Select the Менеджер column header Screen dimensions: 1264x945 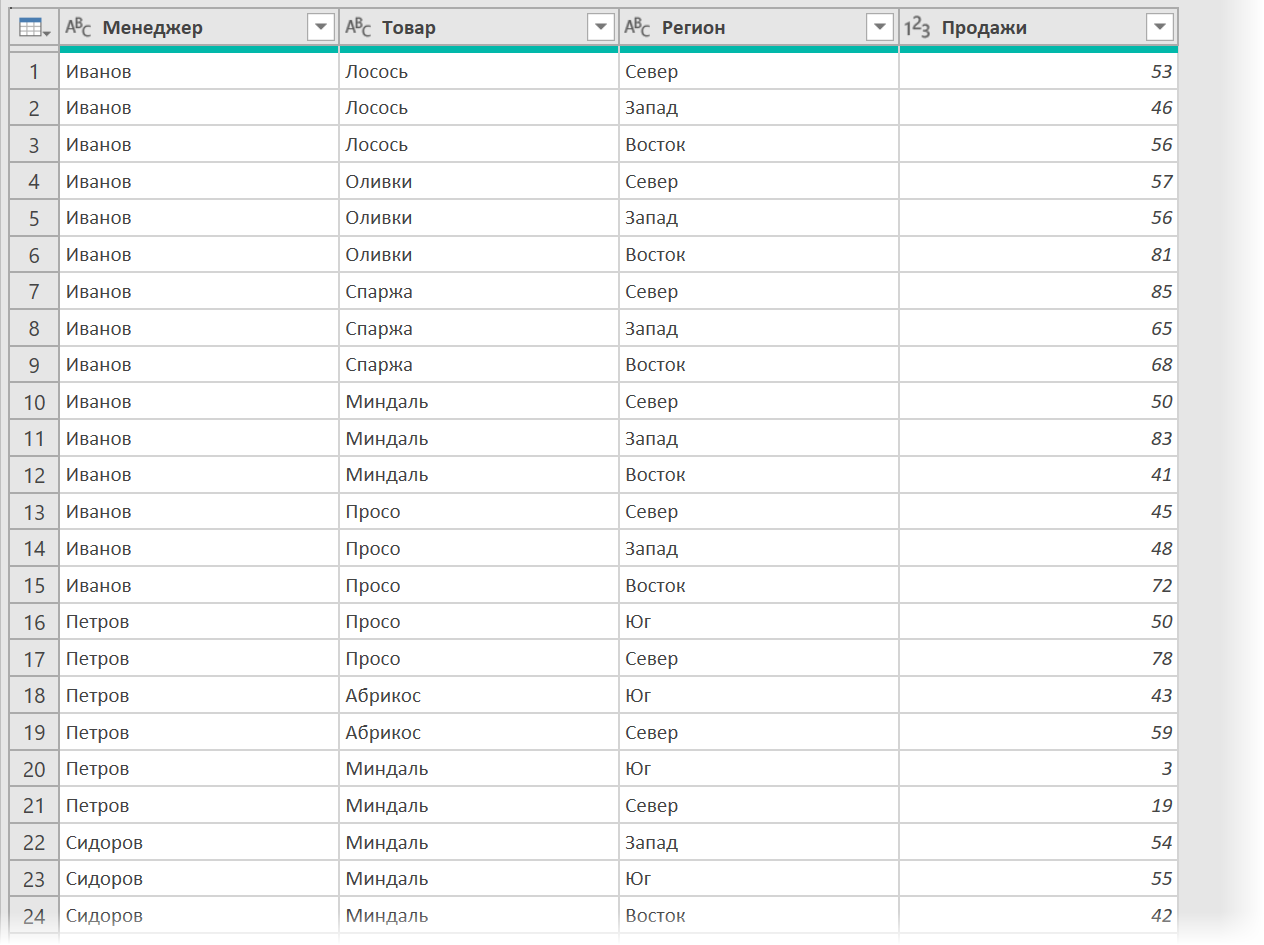(x=199, y=28)
